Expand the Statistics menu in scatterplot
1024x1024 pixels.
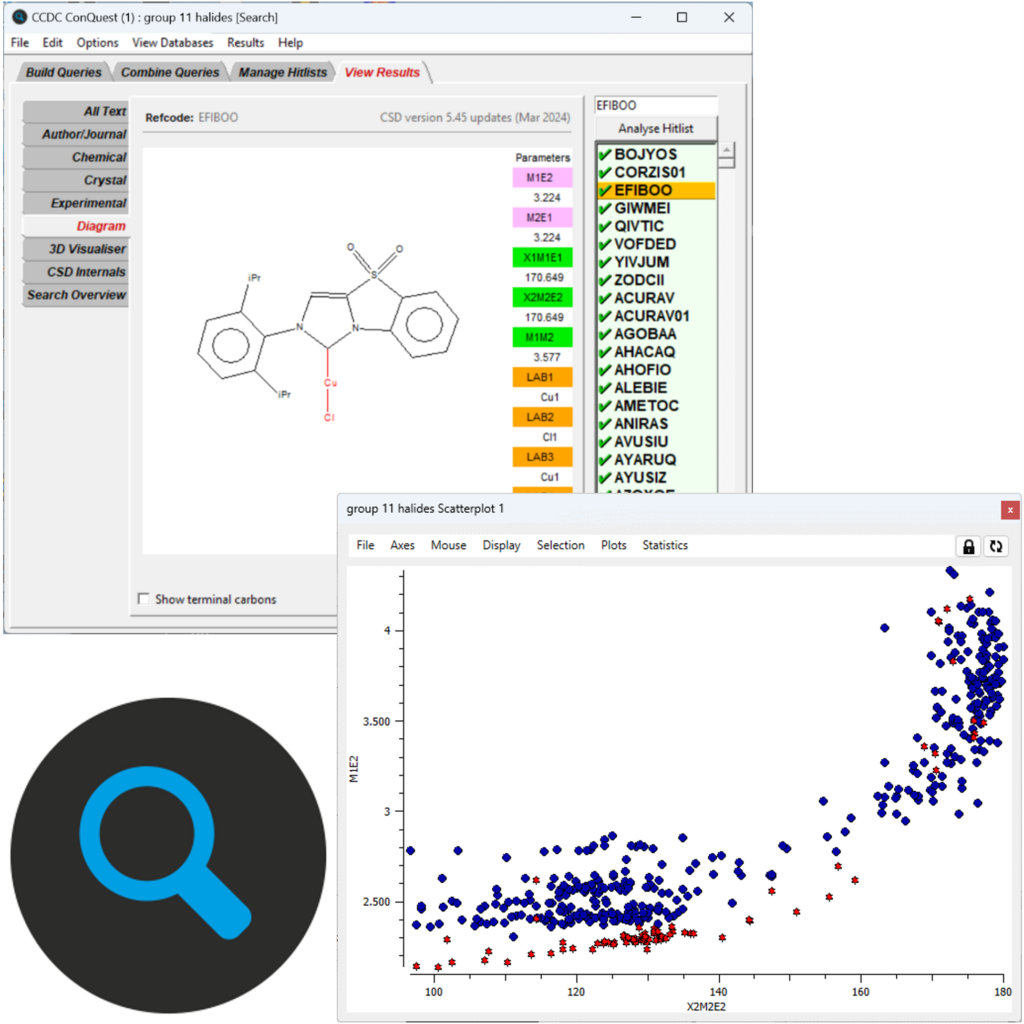[x=665, y=545]
